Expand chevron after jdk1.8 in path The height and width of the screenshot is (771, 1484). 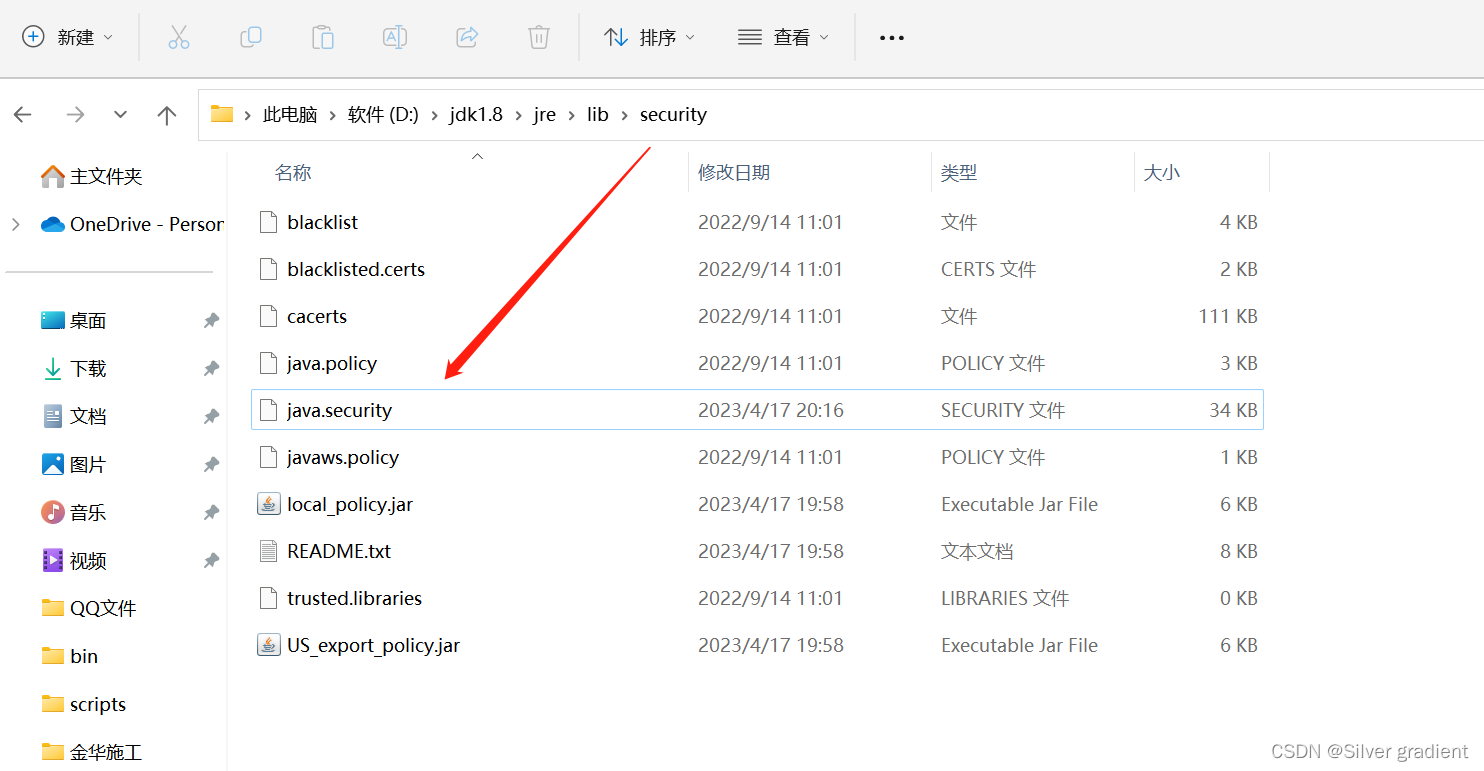[518, 115]
